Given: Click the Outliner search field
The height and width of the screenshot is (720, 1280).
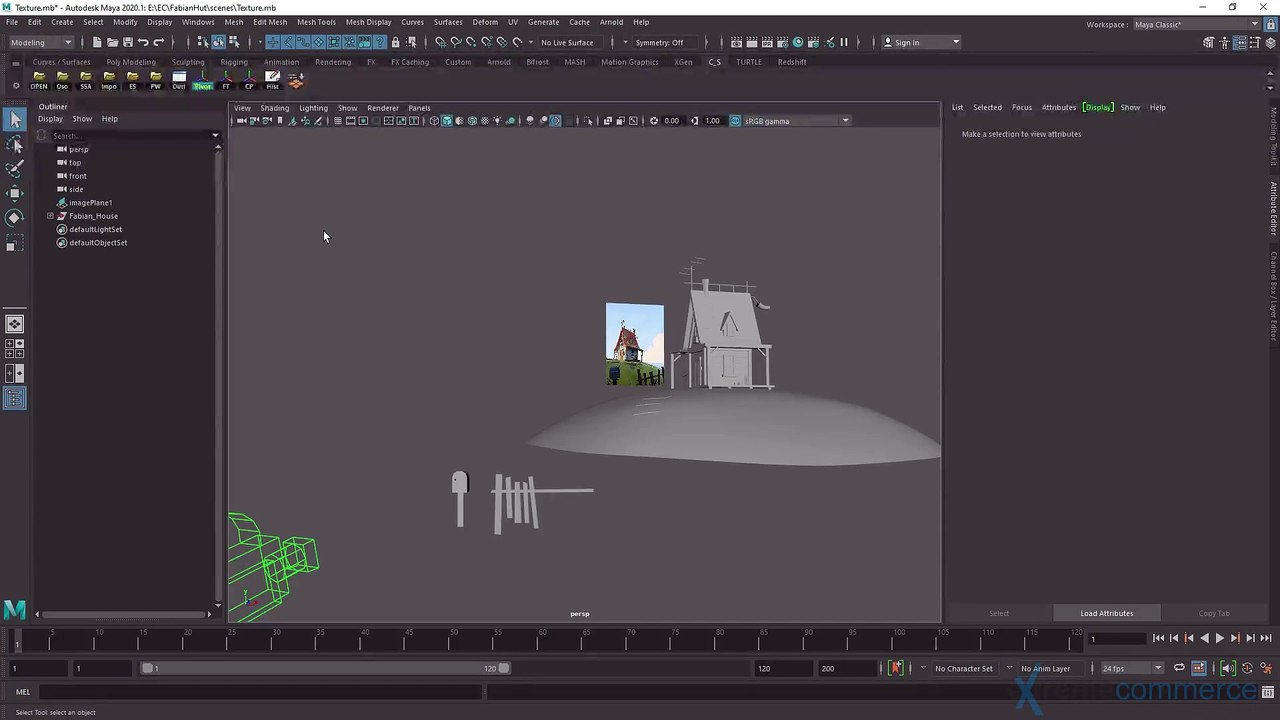Looking at the screenshot, I should pos(128,135).
